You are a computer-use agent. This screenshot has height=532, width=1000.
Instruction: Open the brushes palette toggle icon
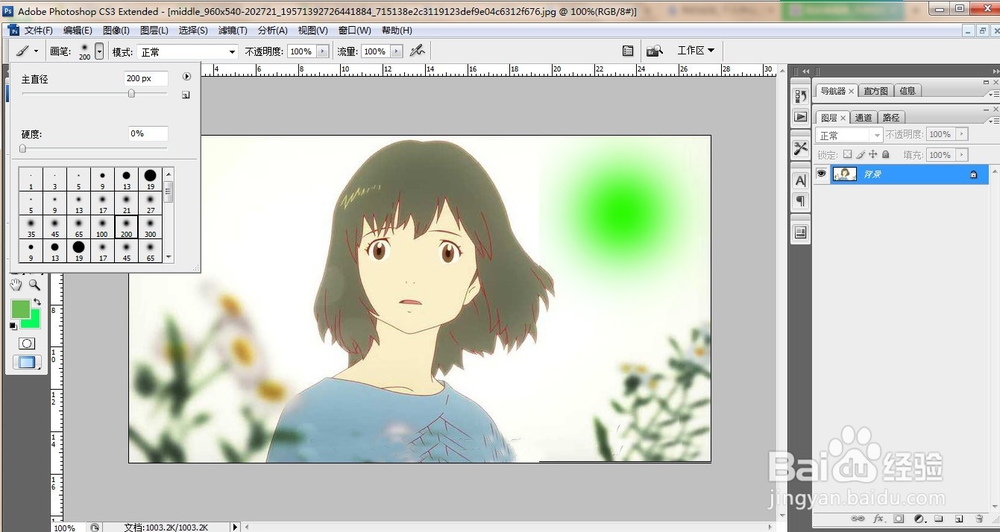tap(628, 51)
